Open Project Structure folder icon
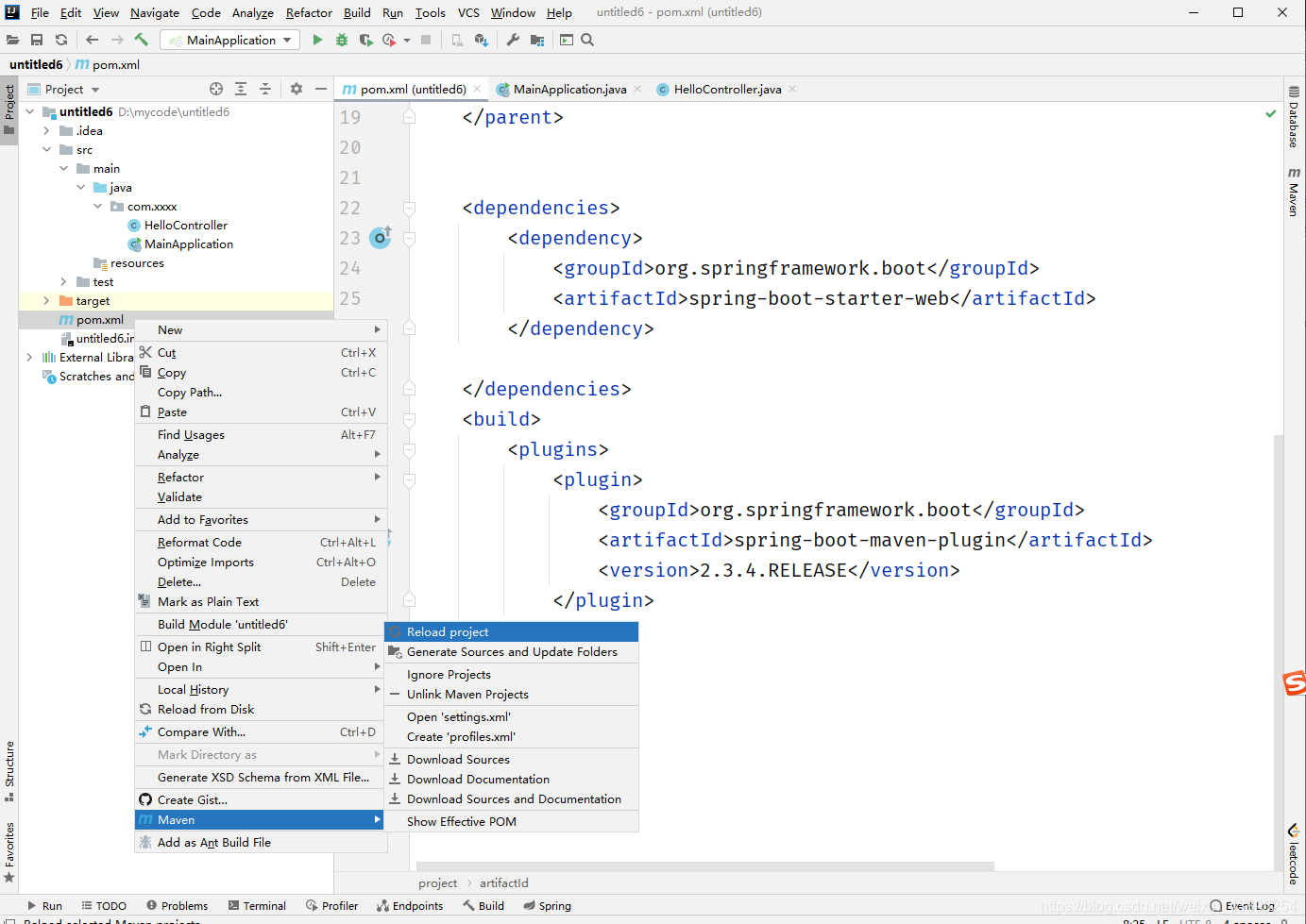1306x924 pixels. [537, 40]
